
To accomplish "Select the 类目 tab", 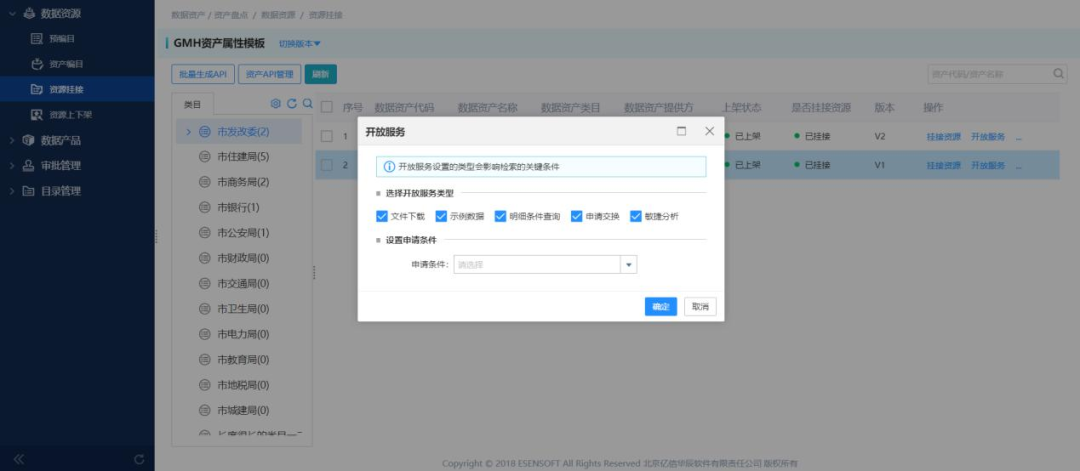I will pyautogui.click(x=193, y=104).
